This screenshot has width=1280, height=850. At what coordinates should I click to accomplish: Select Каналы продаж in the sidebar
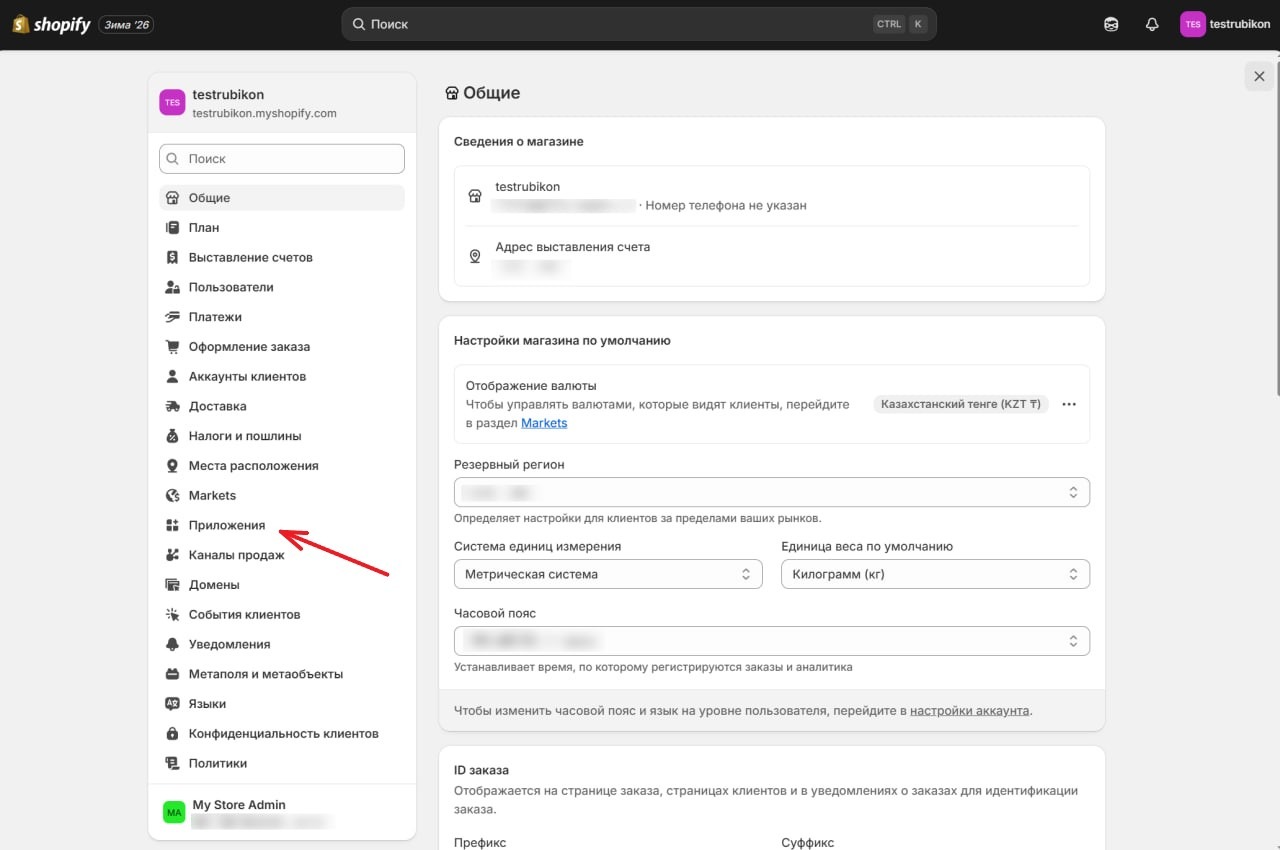(282, 555)
